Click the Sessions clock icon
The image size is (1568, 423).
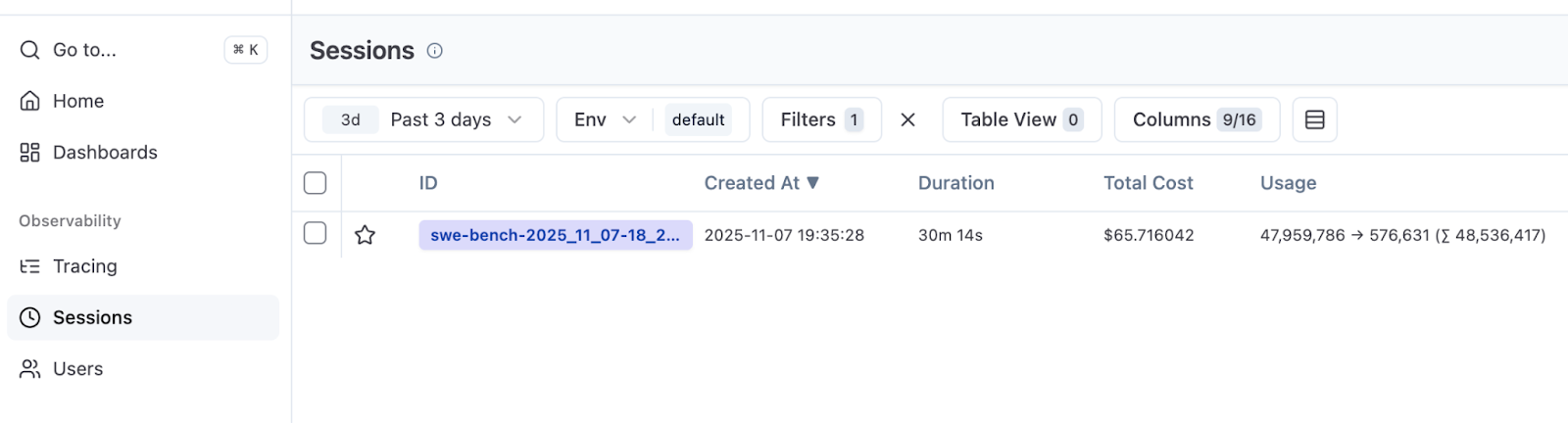pos(30,317)
